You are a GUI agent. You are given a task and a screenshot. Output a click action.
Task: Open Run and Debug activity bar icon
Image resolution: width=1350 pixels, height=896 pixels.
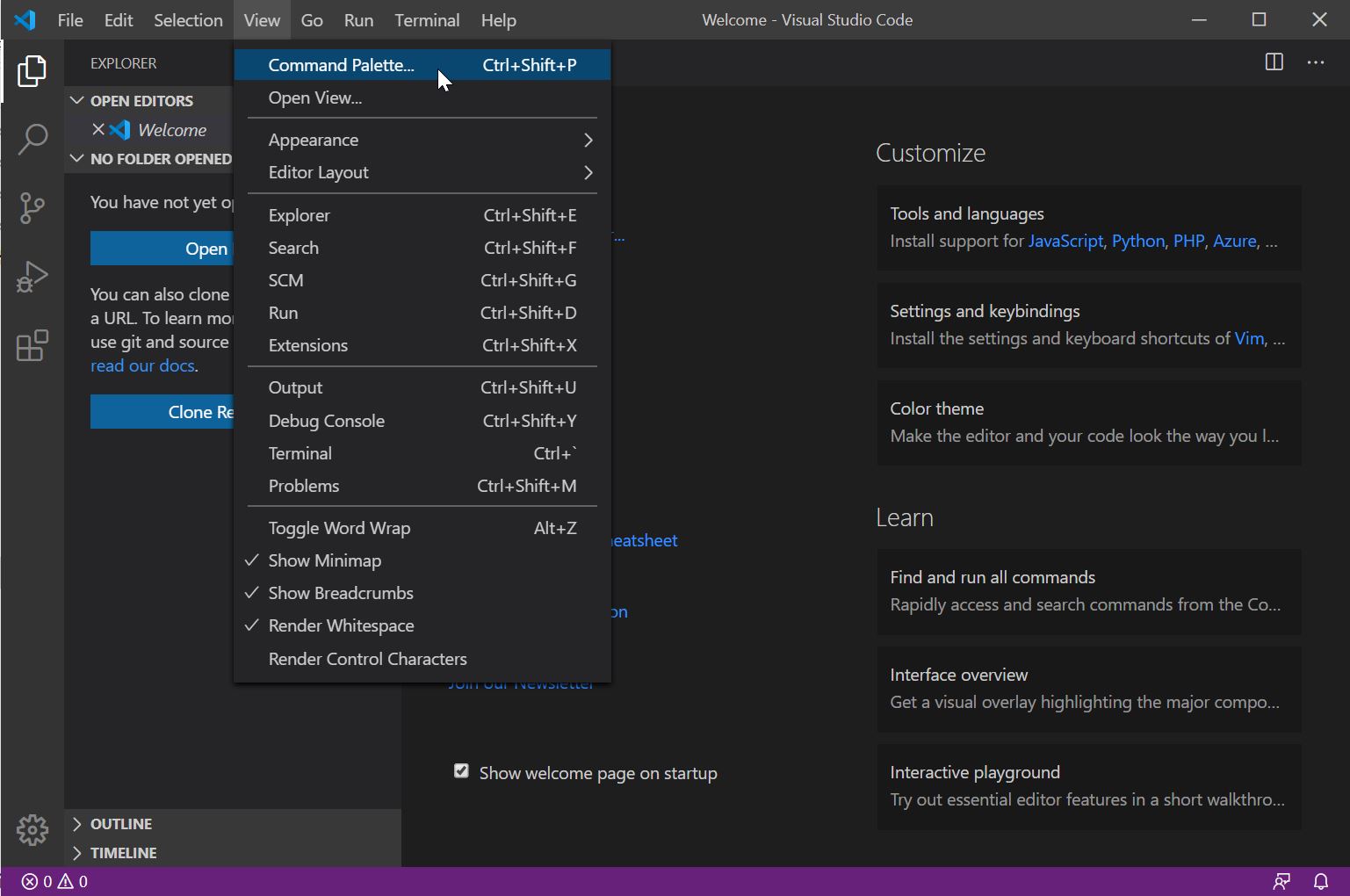(32, 277)
